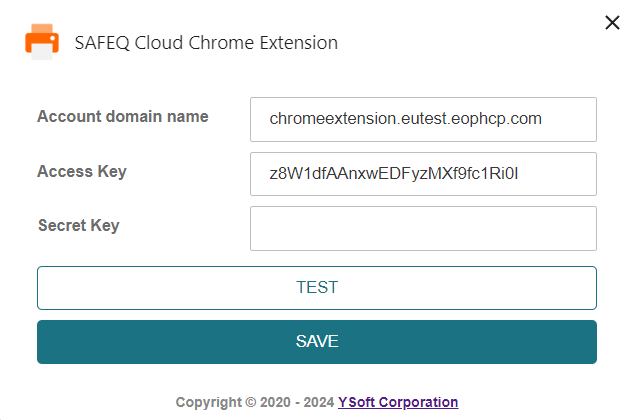Close the SAFEQ Cloud extension dialog
The width and height of the screenshot is (633, 420).
[613, 23]
